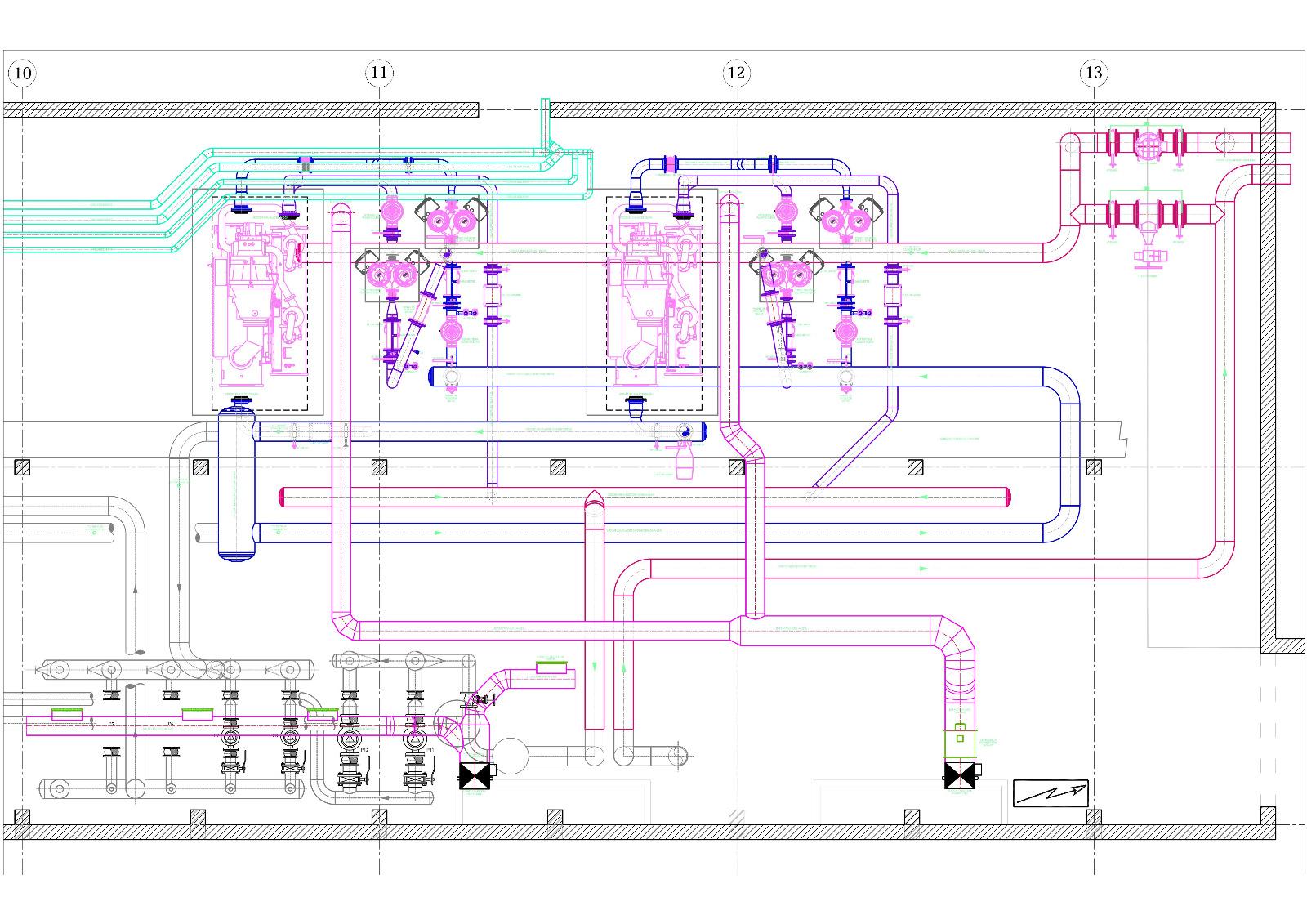
Task: Click the axis marker circle labeled 12
Action: click(x=735, y=73)
